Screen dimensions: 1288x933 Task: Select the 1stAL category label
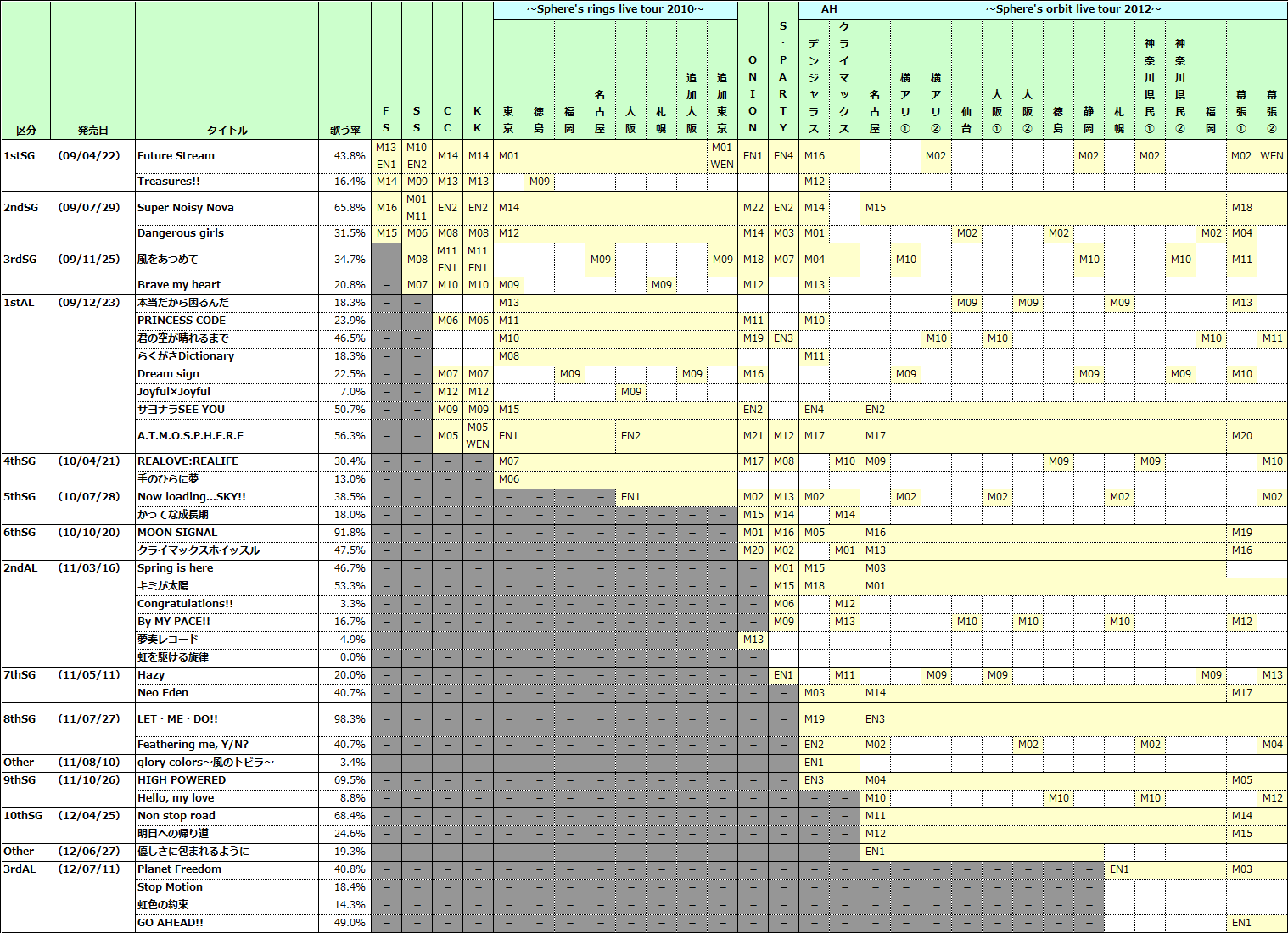pos(20,303)
